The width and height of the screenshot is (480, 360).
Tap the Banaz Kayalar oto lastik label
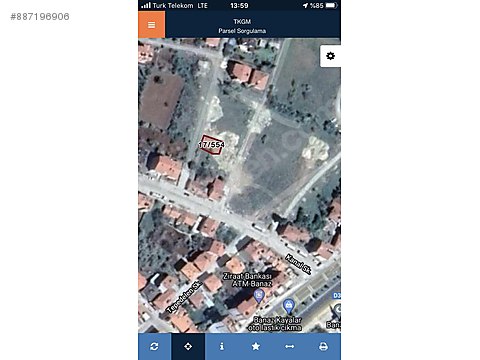tap(275, 324)
